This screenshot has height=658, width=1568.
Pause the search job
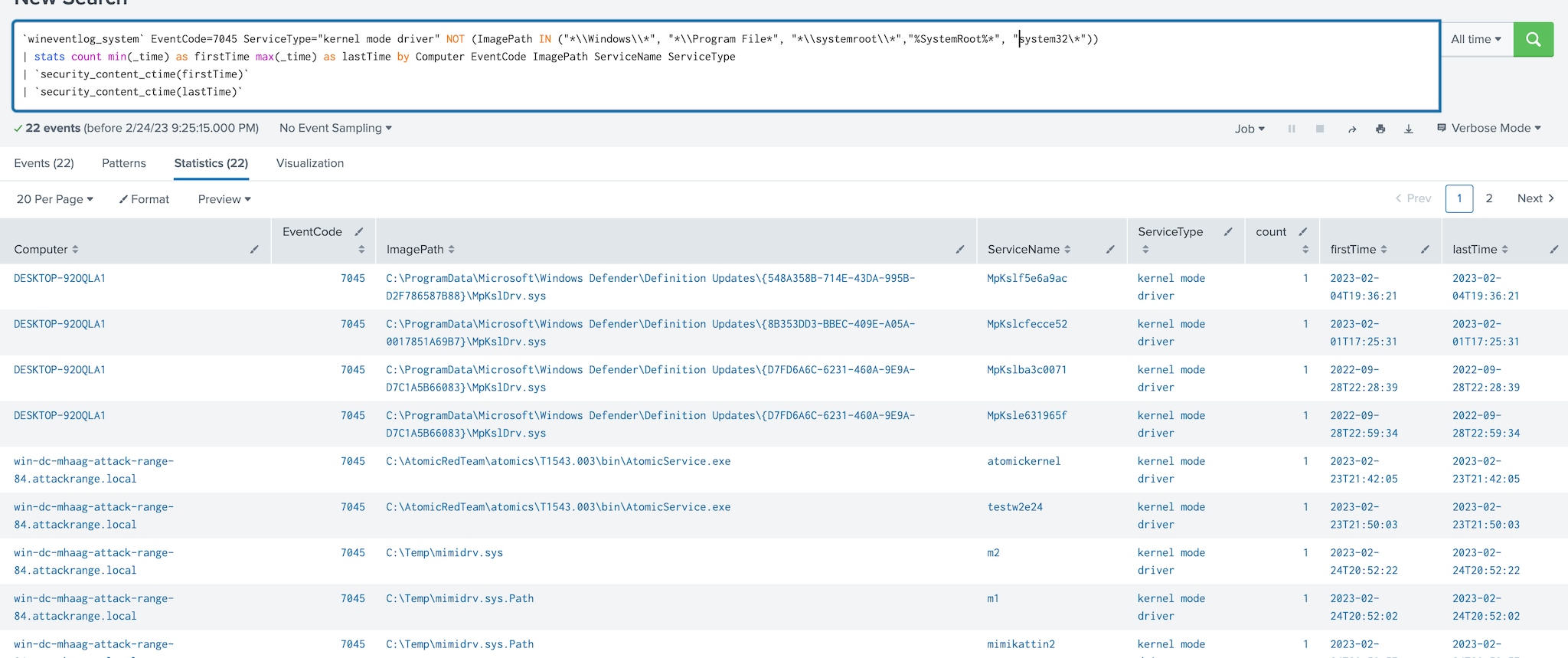[1292, 129]
